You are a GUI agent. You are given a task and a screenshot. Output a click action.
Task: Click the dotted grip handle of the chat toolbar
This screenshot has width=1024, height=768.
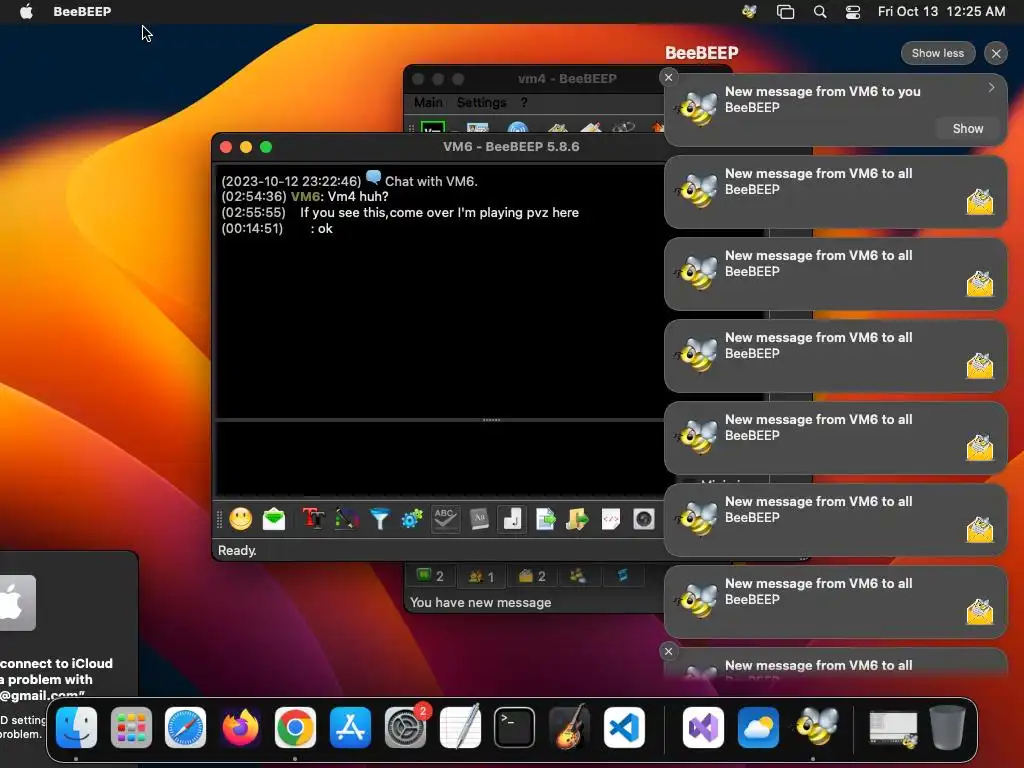(219, 519)
